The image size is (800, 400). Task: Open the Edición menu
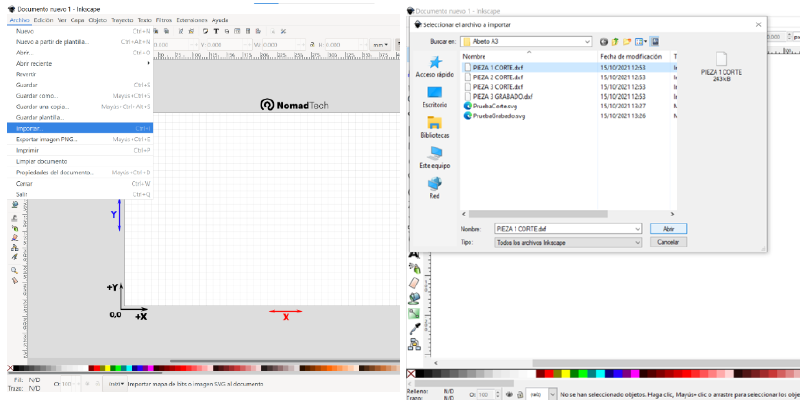43,19
